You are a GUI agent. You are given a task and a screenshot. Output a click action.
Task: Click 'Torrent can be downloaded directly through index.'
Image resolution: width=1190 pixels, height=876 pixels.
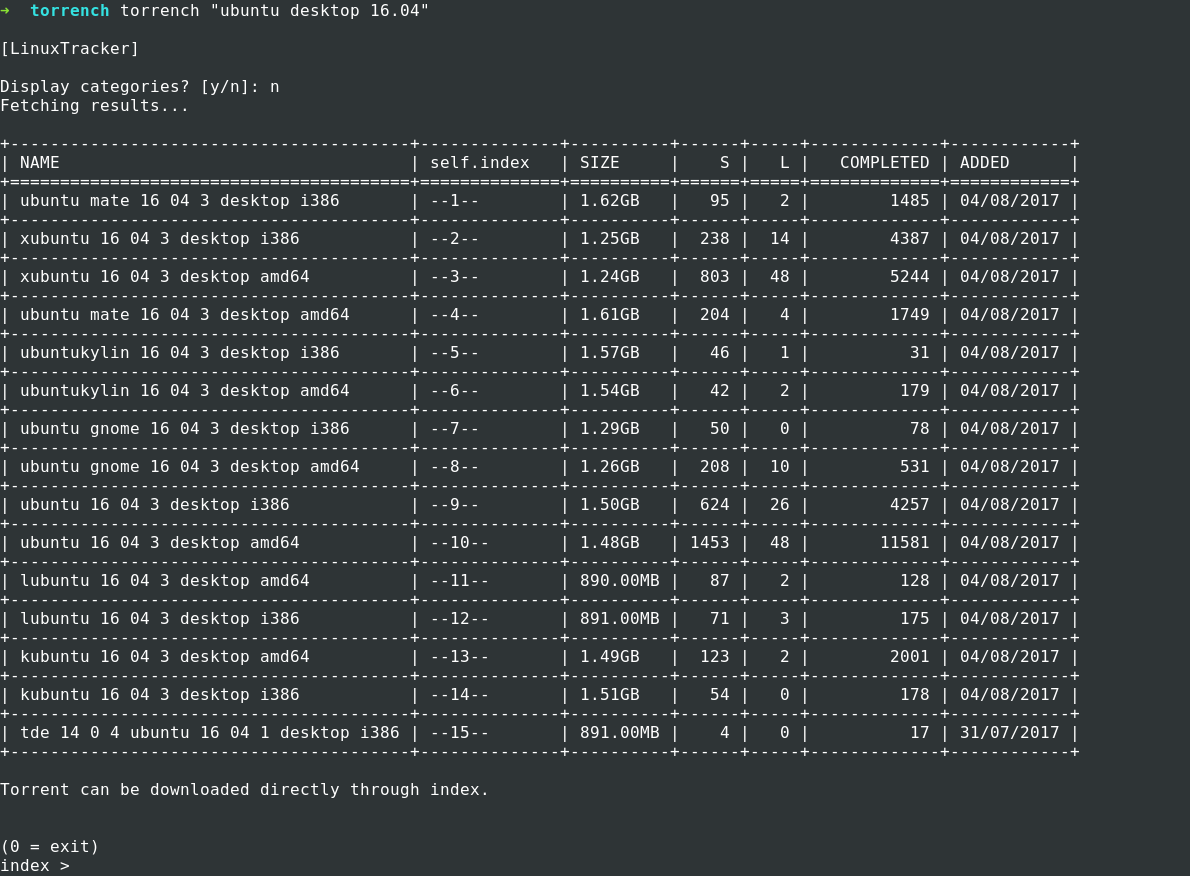tap(244, 790)
